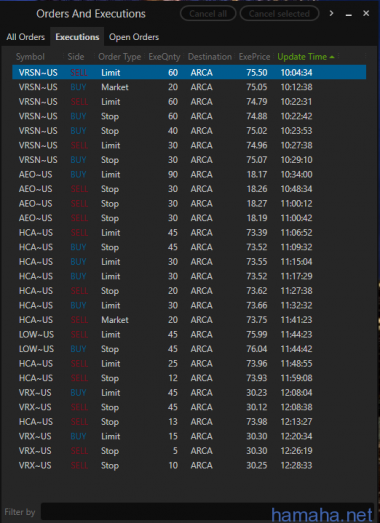Close the Orders And Executions window

click(x=366, y=13)
